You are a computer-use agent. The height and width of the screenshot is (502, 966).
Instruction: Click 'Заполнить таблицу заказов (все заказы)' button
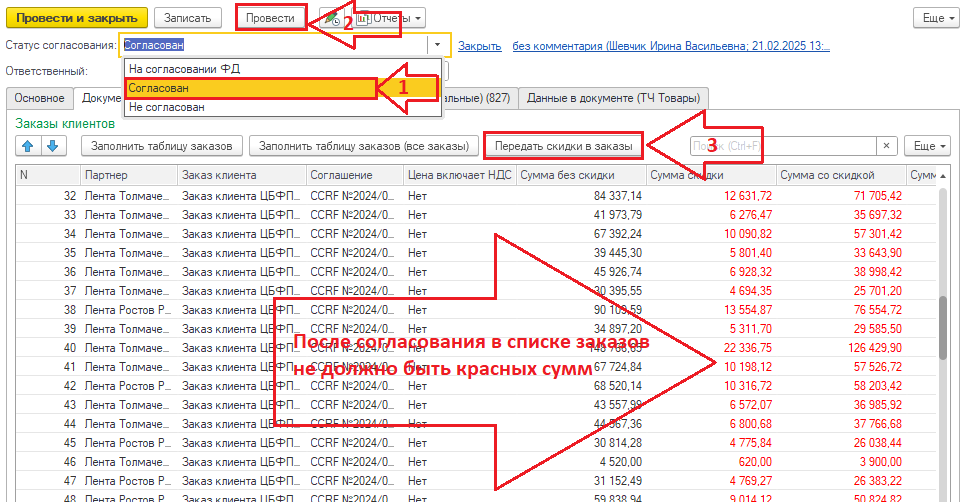click(363, 146)
